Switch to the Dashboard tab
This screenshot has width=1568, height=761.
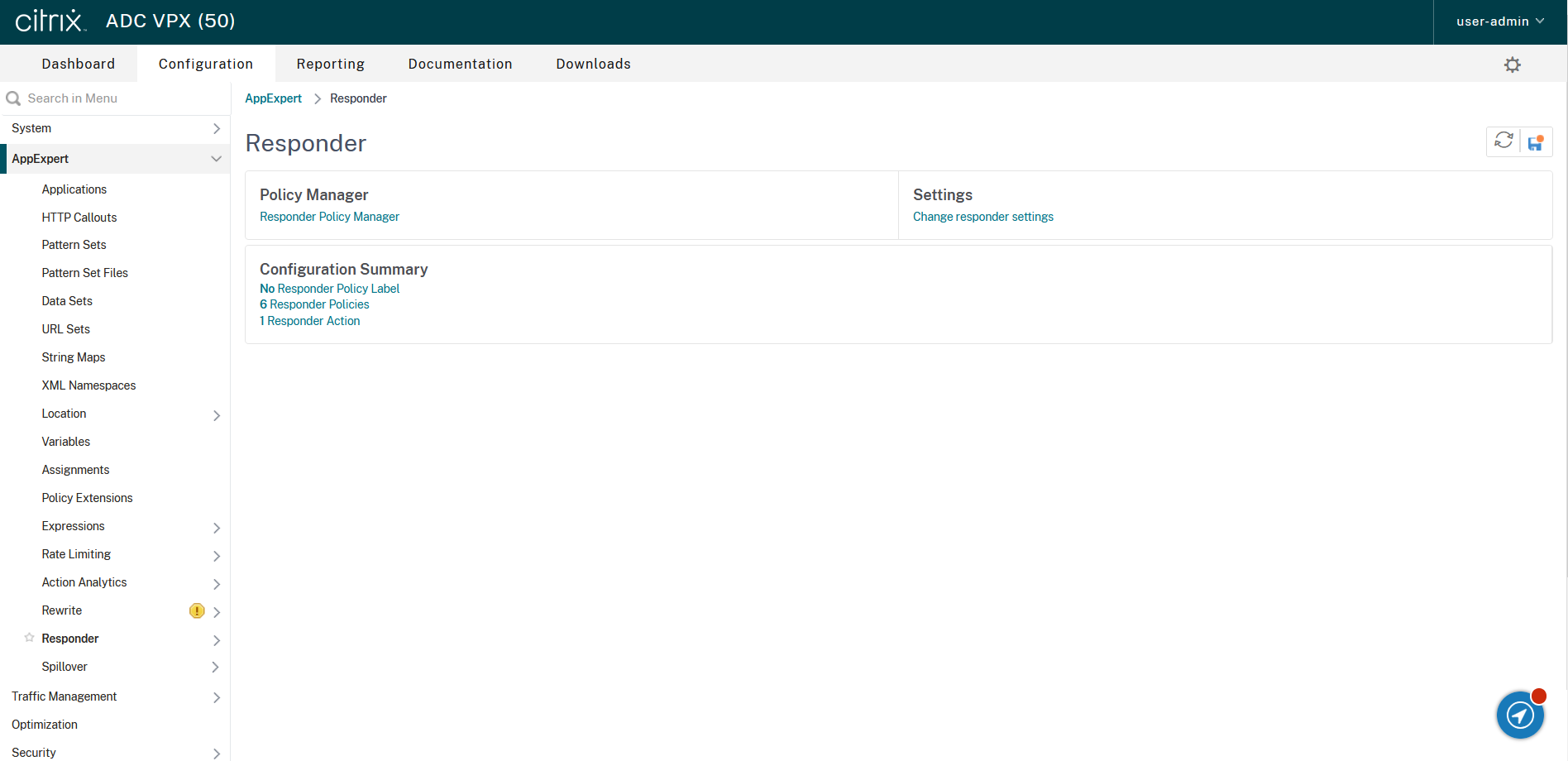click(79, 64)
